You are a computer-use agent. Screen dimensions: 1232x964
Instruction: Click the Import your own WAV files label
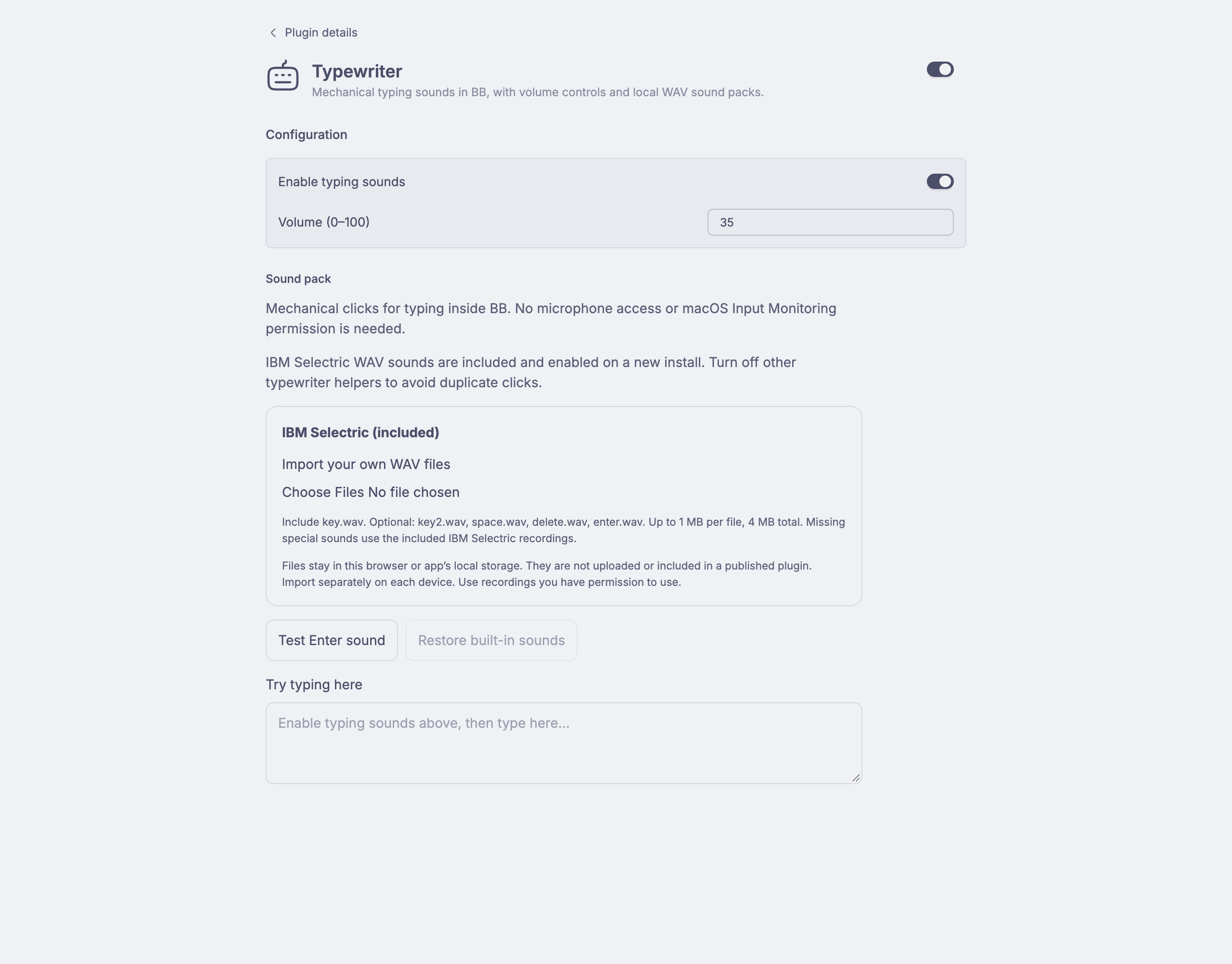pyautogui.click(x=366, y=464)
